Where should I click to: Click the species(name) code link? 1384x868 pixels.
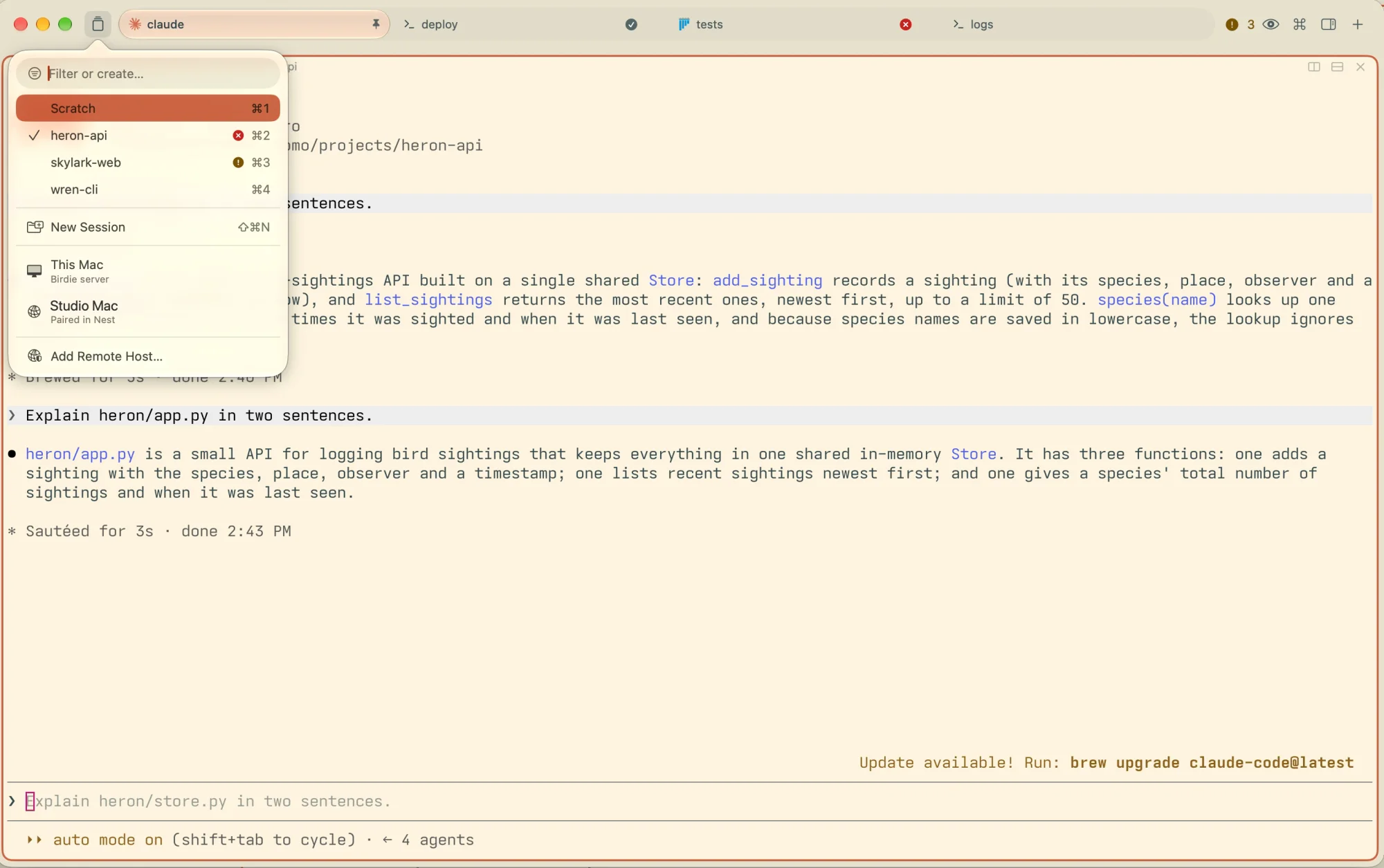click(1157, 300)
